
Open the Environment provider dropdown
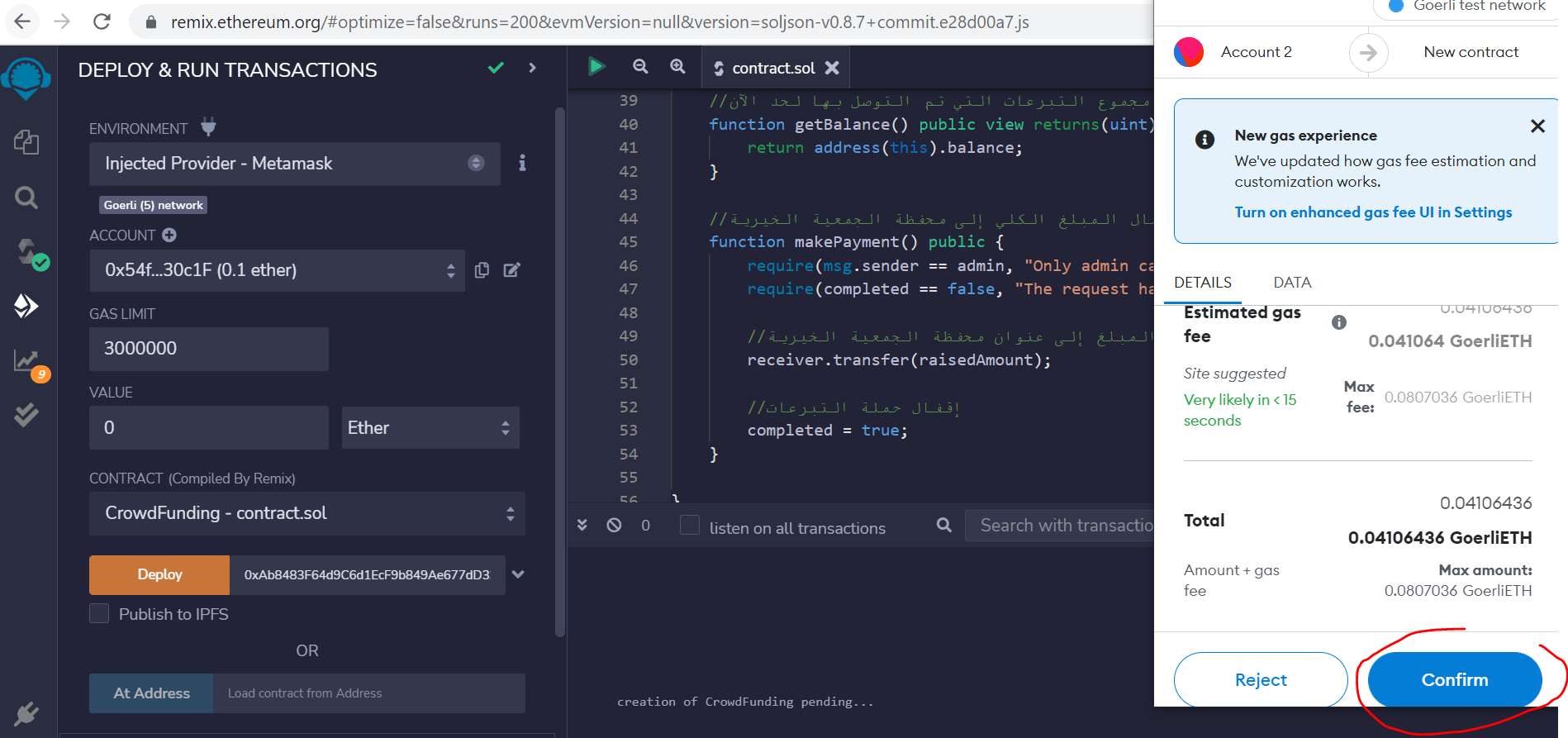click(294, 164)
